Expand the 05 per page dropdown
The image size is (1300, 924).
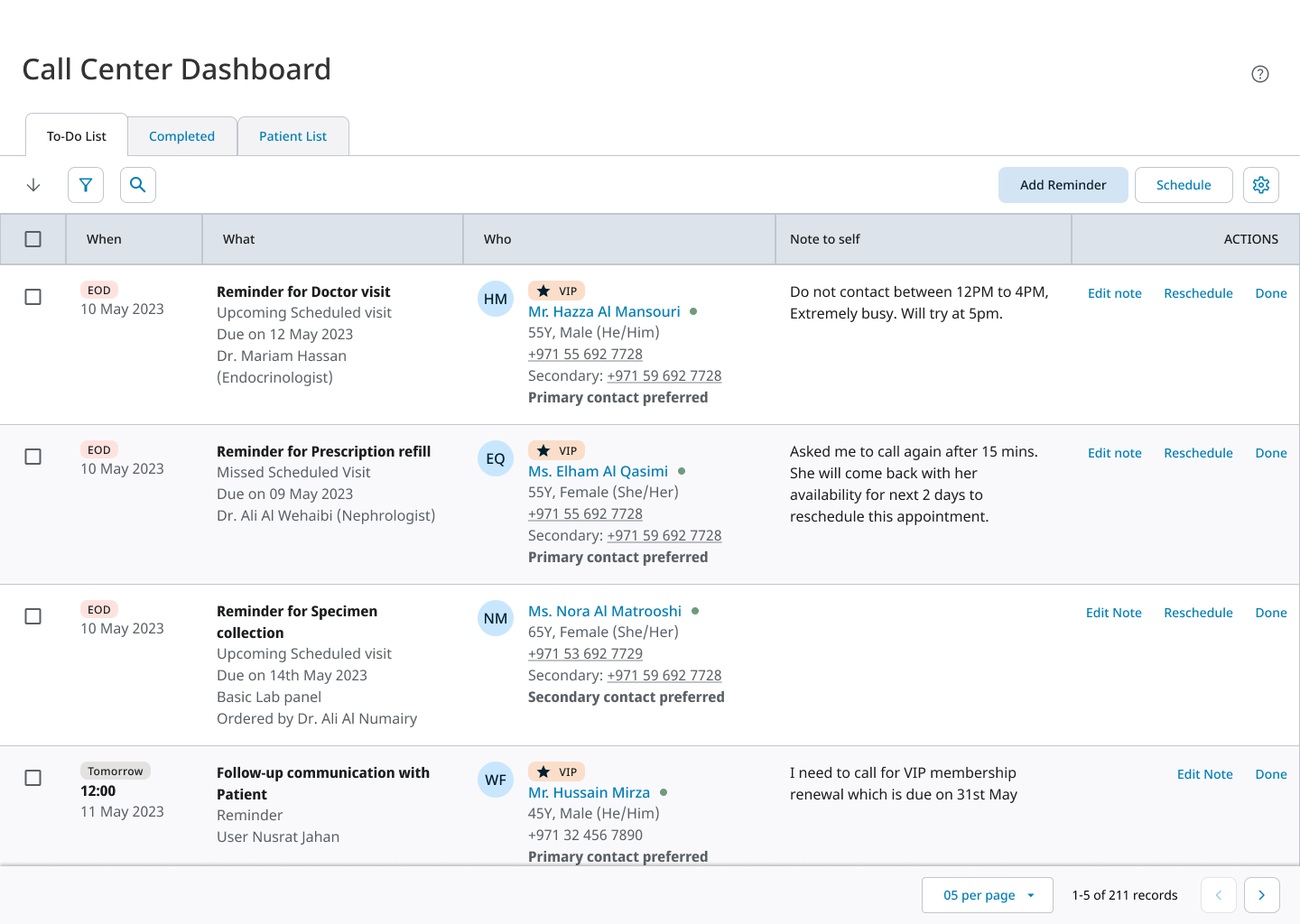(987, 895)
